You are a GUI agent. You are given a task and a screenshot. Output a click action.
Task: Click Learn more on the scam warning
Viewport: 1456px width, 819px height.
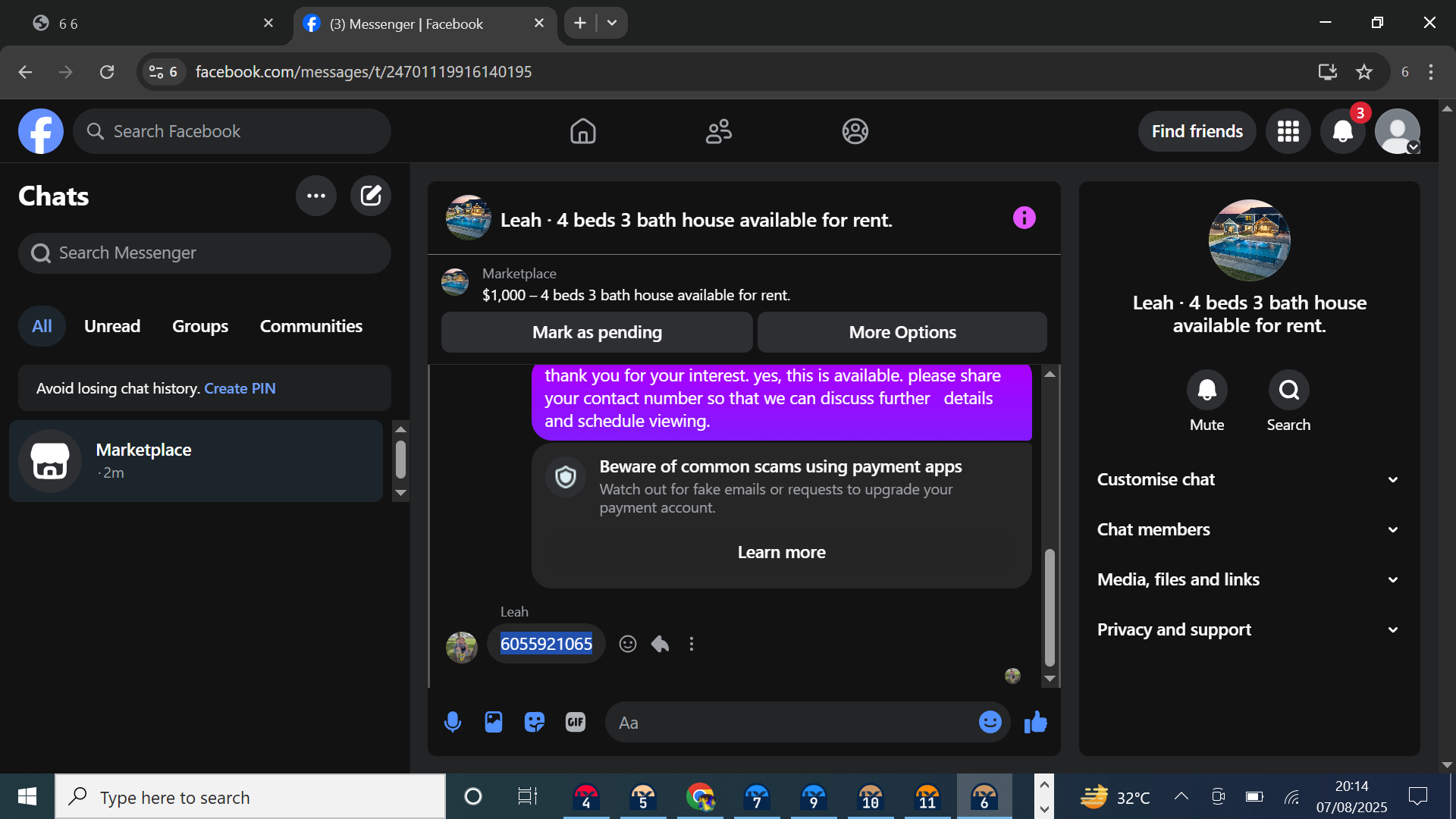781,552
